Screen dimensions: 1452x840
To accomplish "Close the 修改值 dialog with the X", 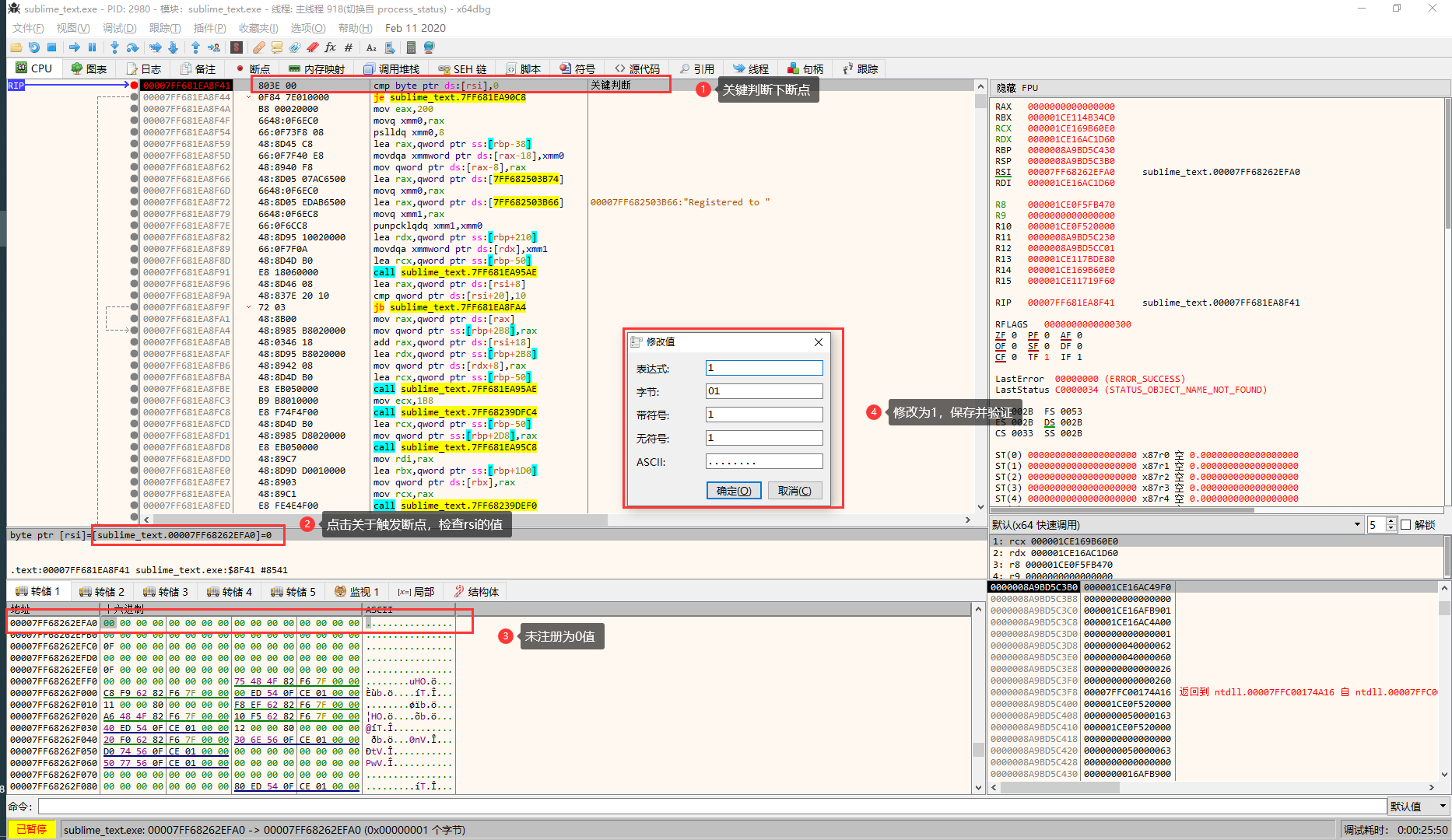I will point(819,342).
